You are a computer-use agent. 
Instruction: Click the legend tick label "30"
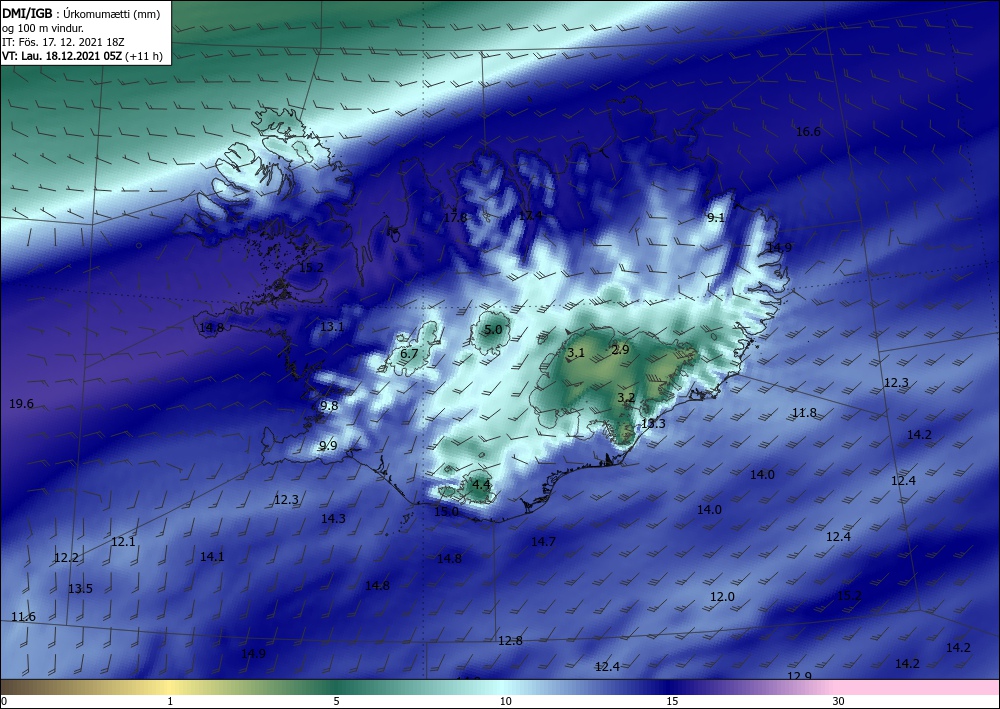(839, 701)
